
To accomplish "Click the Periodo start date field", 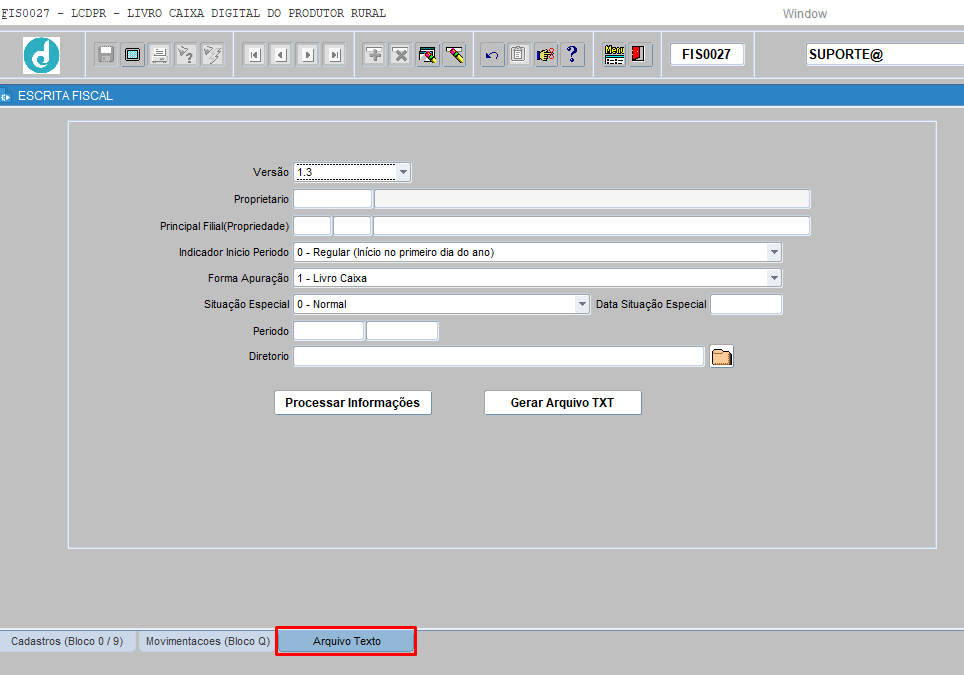I will 329,331.
